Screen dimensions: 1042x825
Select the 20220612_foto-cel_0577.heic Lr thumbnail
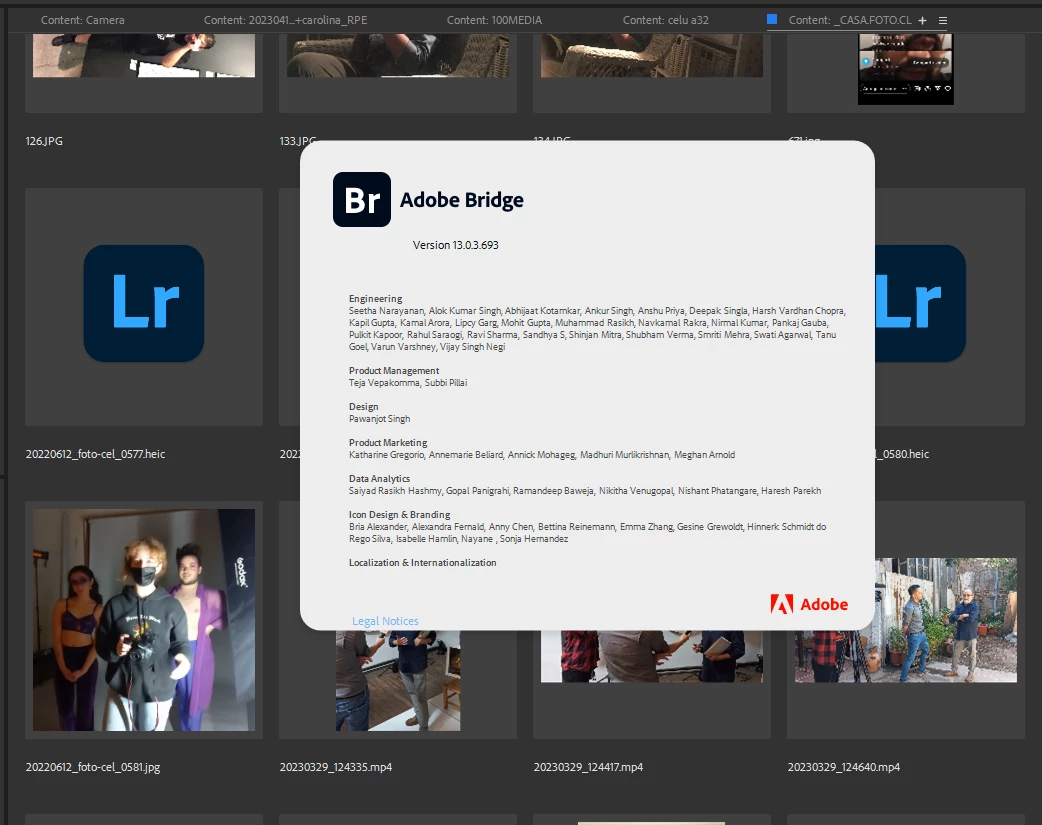tap(144, 304)
